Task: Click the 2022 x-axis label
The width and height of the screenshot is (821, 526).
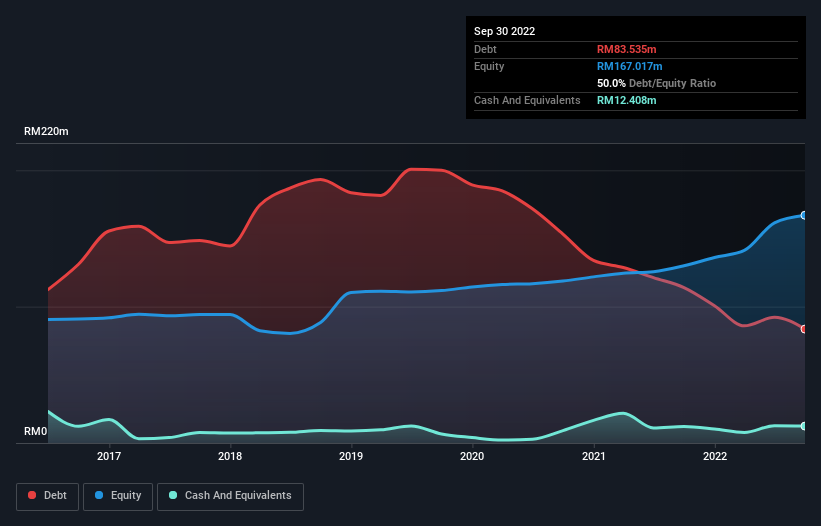Action: (x=715, y=456)
